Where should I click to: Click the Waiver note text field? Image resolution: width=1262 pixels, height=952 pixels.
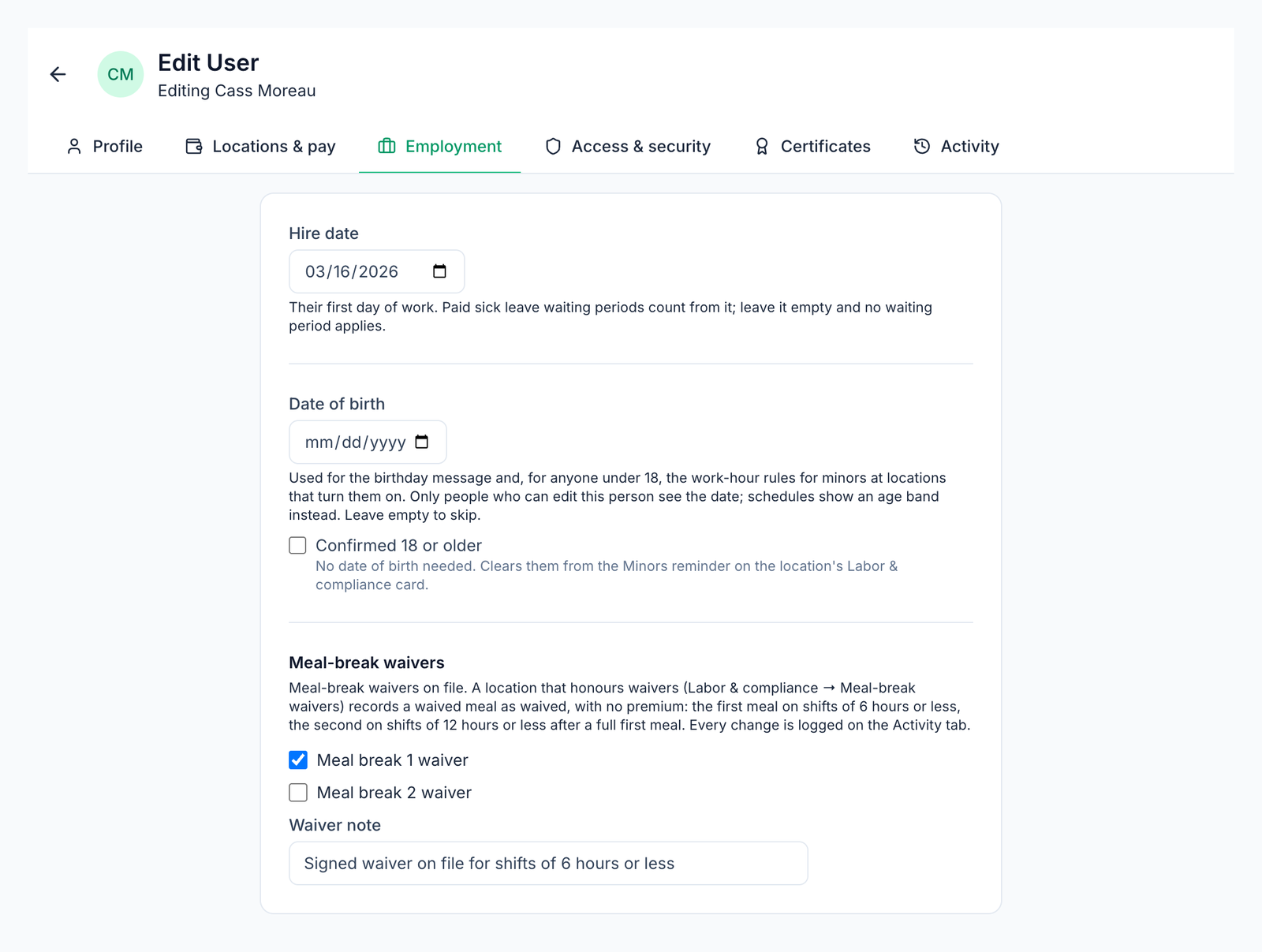click(x=548, y=863)
